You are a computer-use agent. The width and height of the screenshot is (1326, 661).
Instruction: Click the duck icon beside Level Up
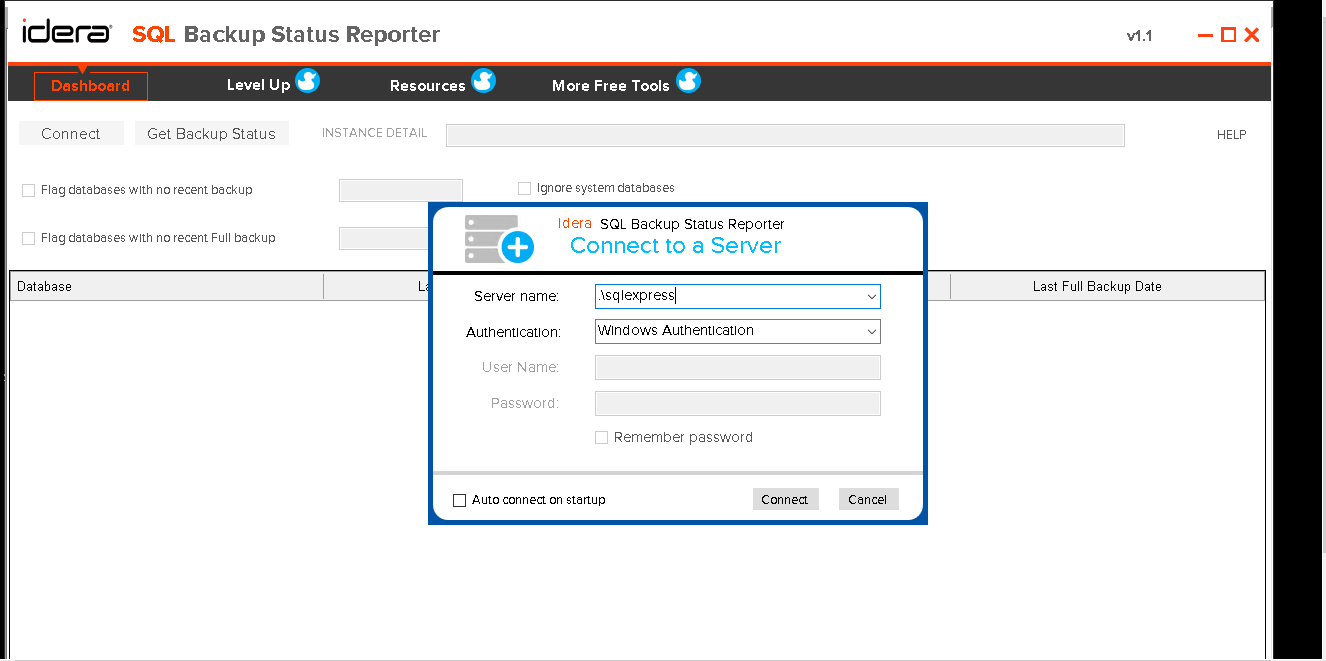coord(308,82)
